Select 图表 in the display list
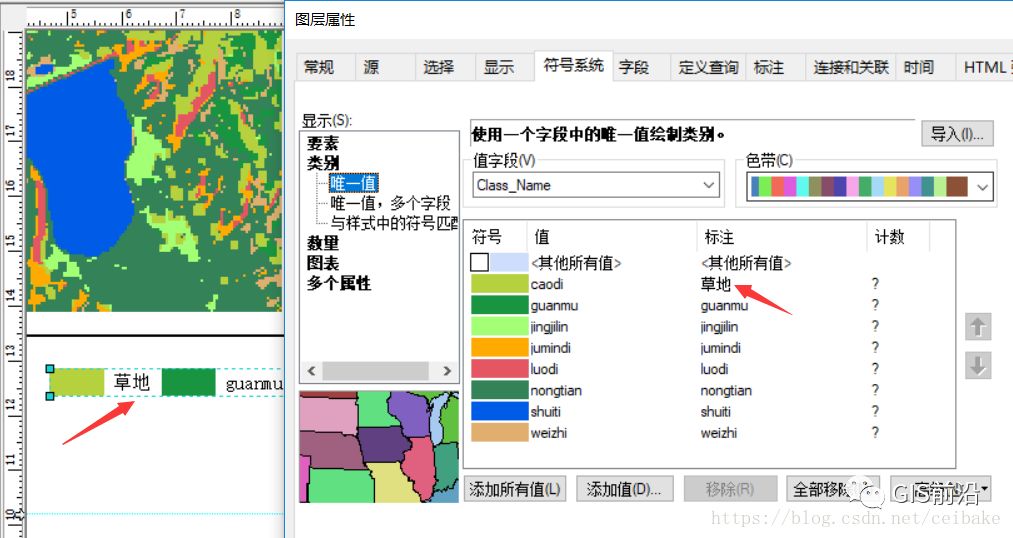The height and width of the screenshot is (538, 1013). [322, 263]
